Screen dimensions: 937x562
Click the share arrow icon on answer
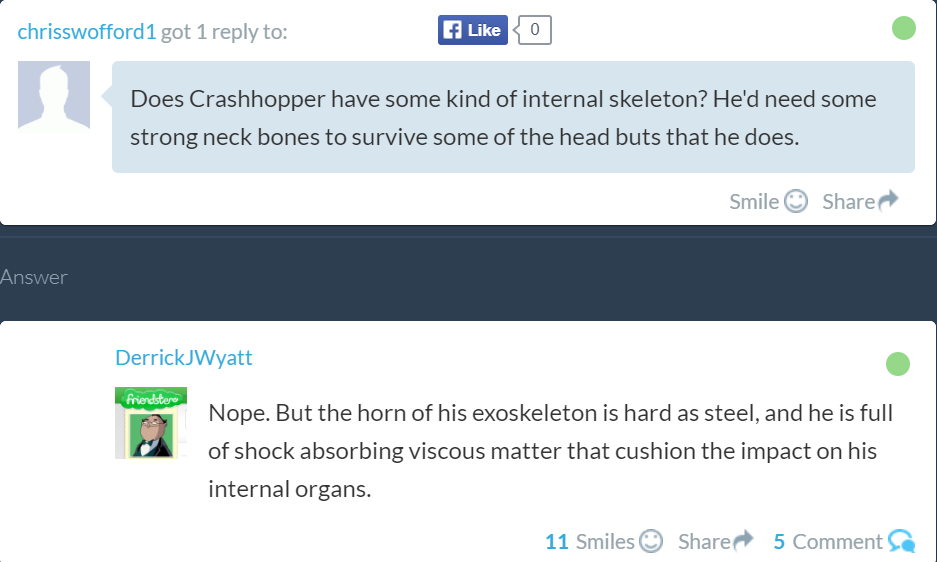tap(743, 541)
